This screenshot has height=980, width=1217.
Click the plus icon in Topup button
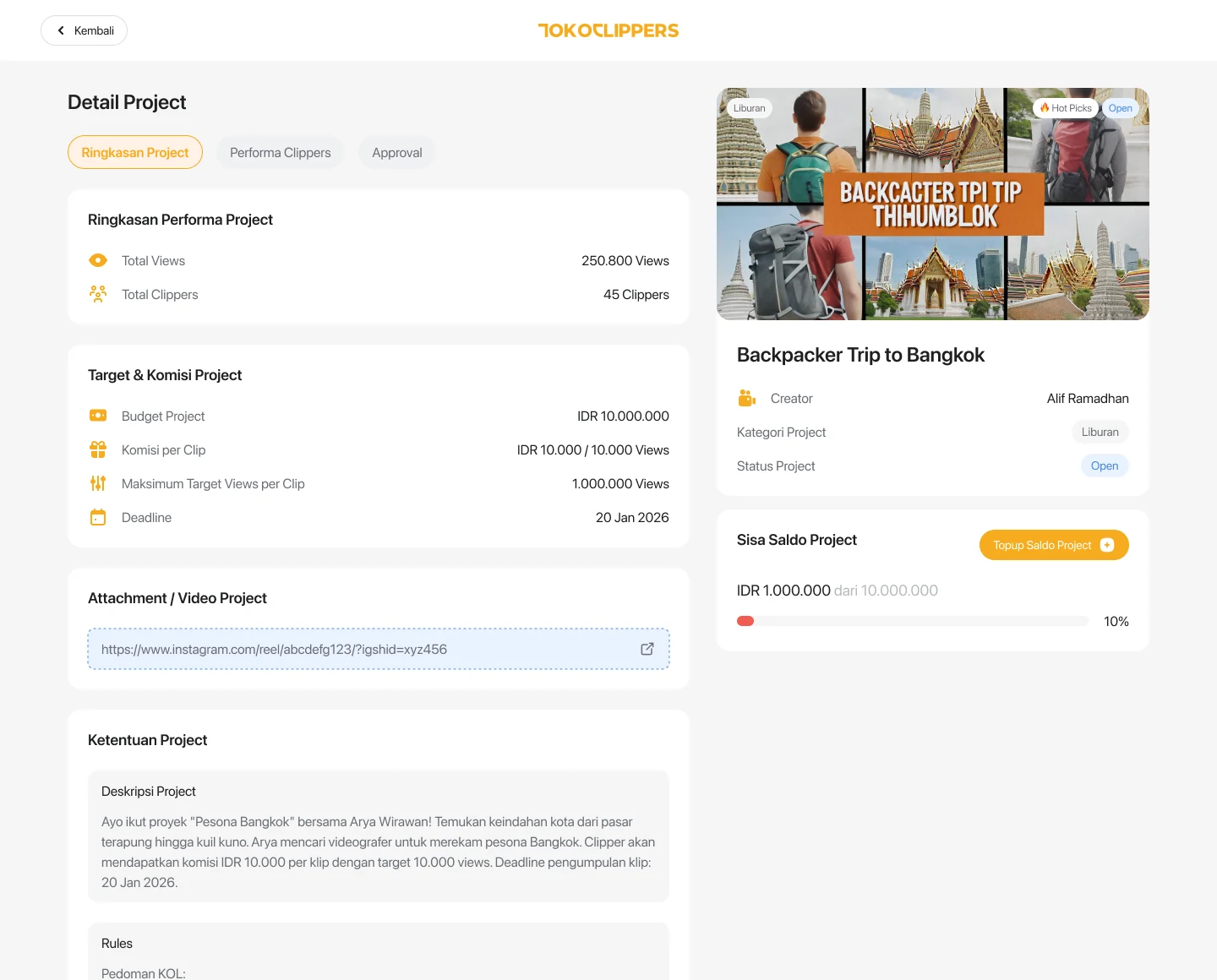coord(1107,545)
